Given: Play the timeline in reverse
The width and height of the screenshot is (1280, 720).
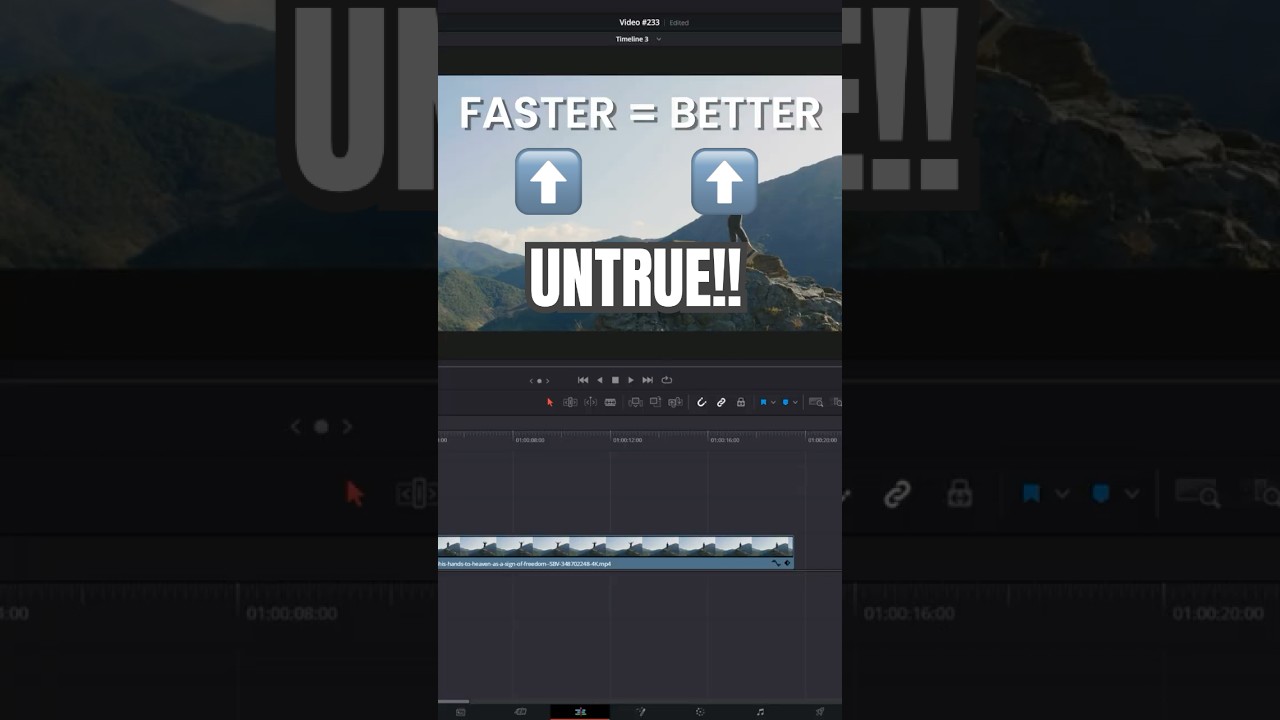Looking at the screenshot, I should point(600,380).
